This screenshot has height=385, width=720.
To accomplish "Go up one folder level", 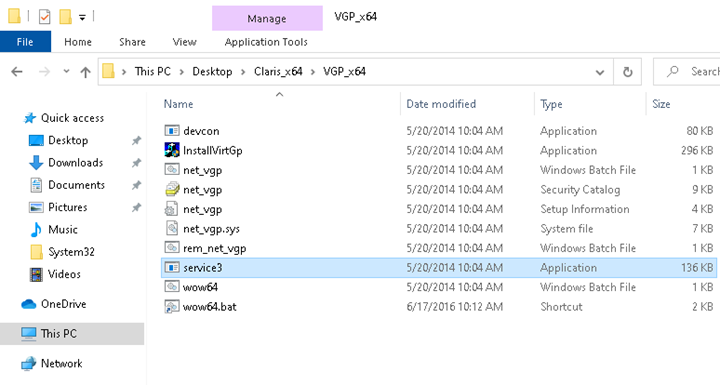I will 85,72.
